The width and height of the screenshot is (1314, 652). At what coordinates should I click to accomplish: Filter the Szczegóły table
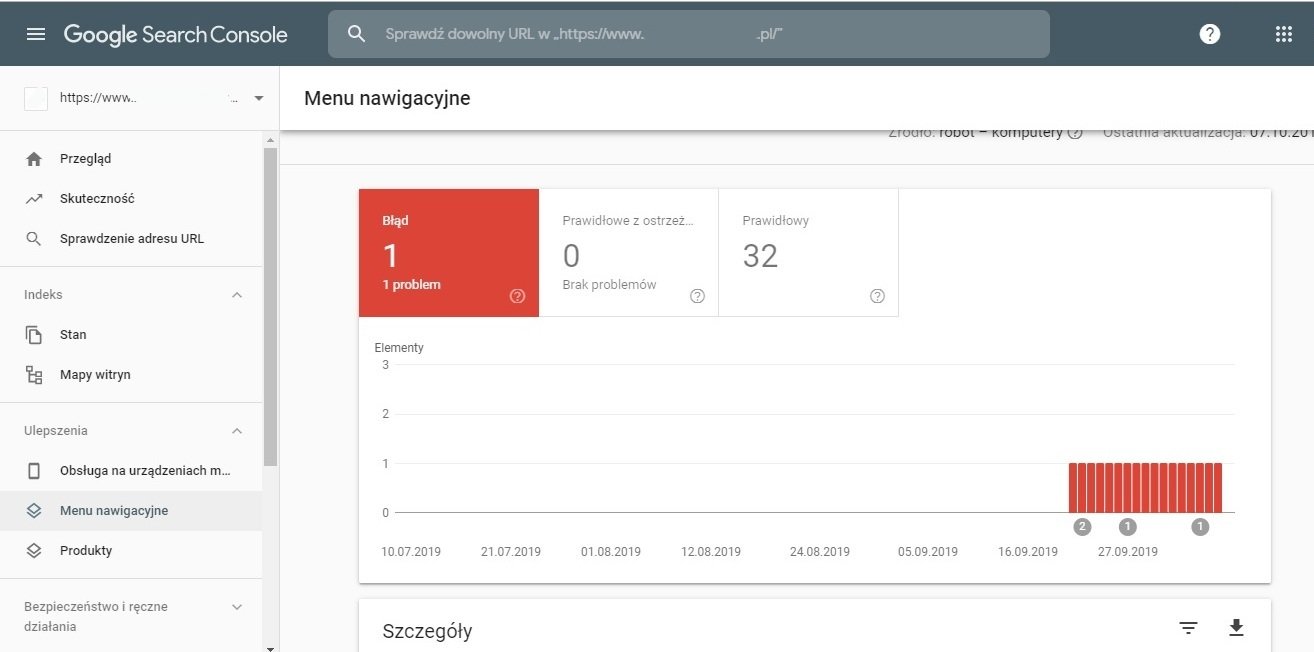coord(1188,628)
